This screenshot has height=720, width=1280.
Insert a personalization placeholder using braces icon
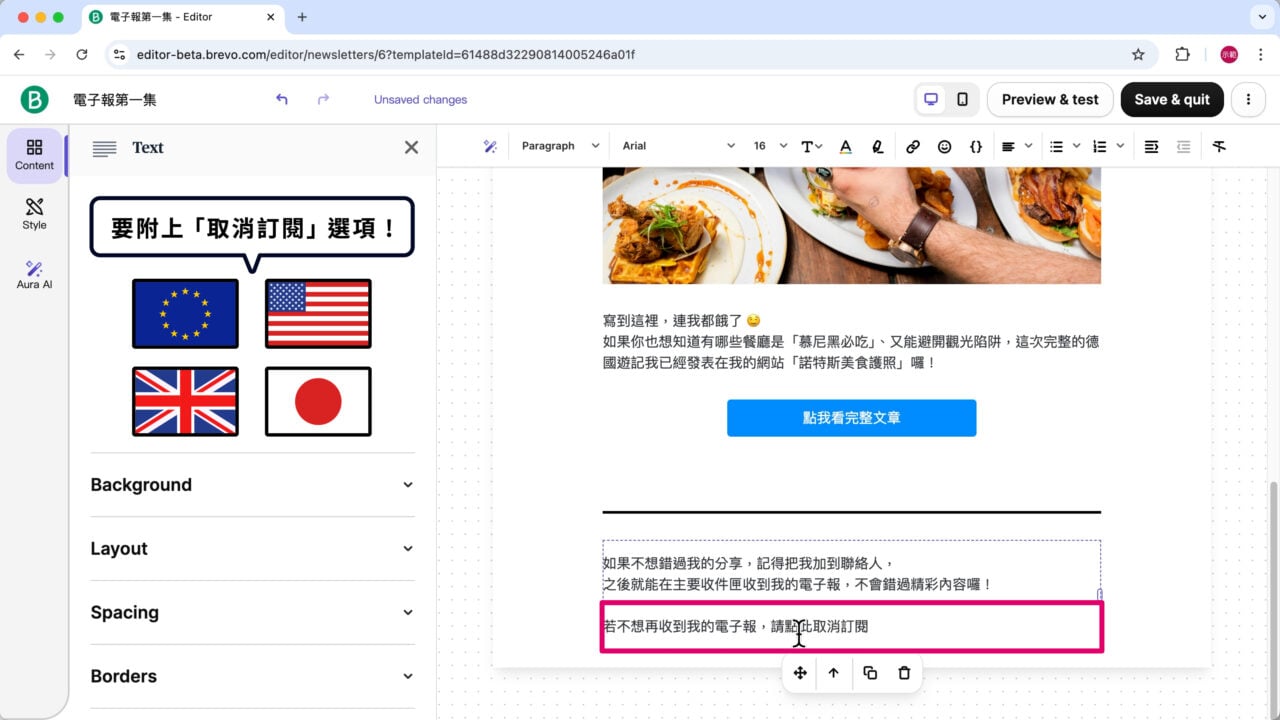click(976, 146)
